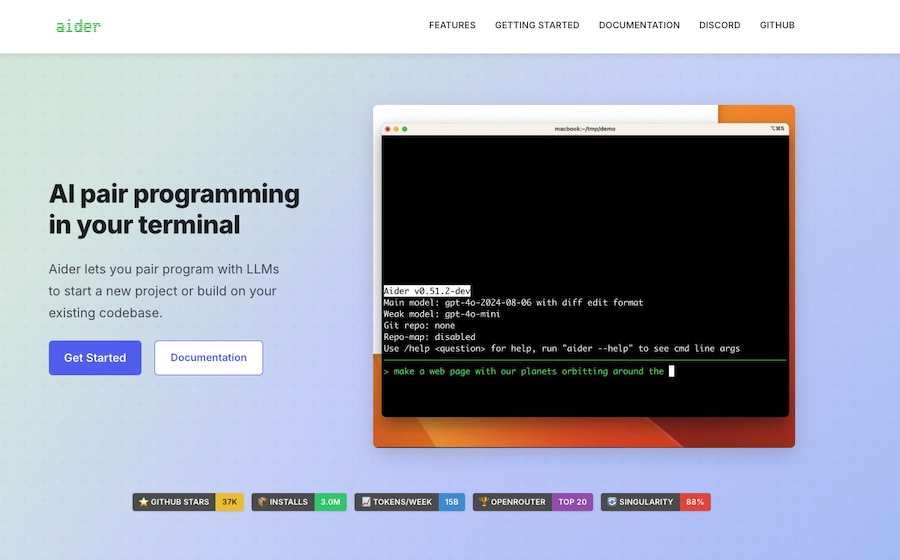Click the trophy icon on OpenRouter badge
900x560 pixels.
tap(482, 502)
